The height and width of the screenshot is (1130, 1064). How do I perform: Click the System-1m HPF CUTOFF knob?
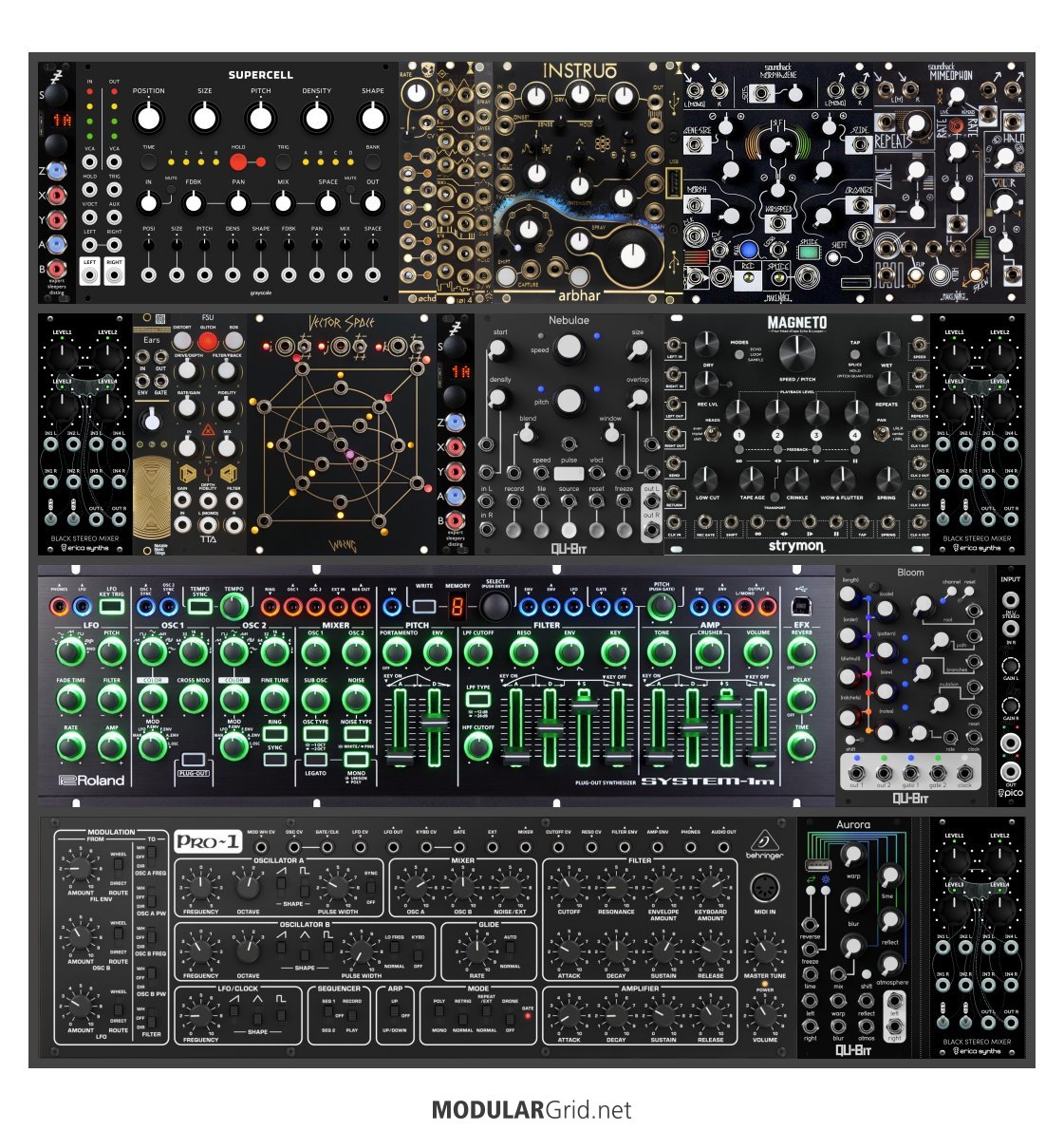click(x=477, y=746)
